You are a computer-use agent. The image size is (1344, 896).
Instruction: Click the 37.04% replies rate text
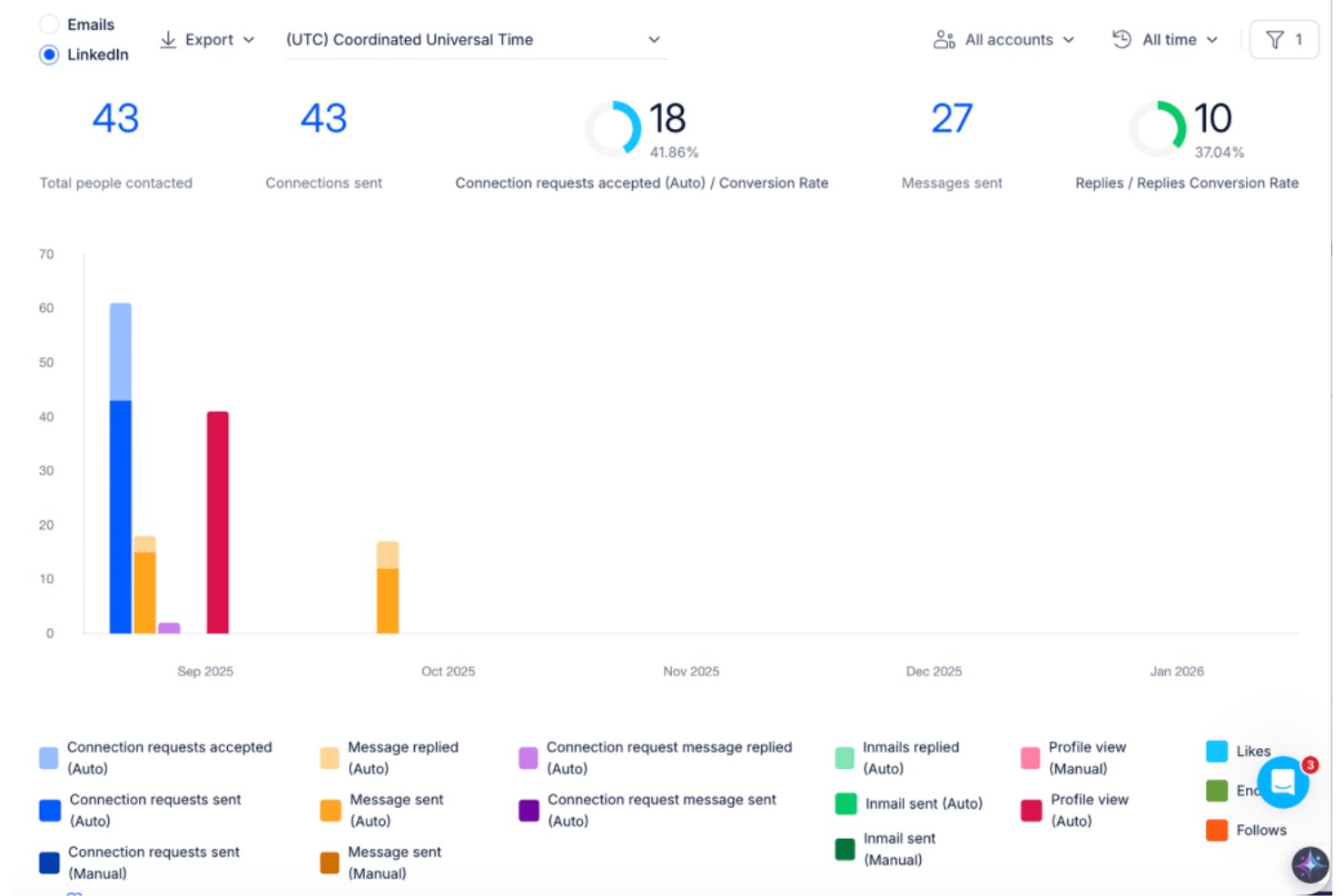point(1219,153)
